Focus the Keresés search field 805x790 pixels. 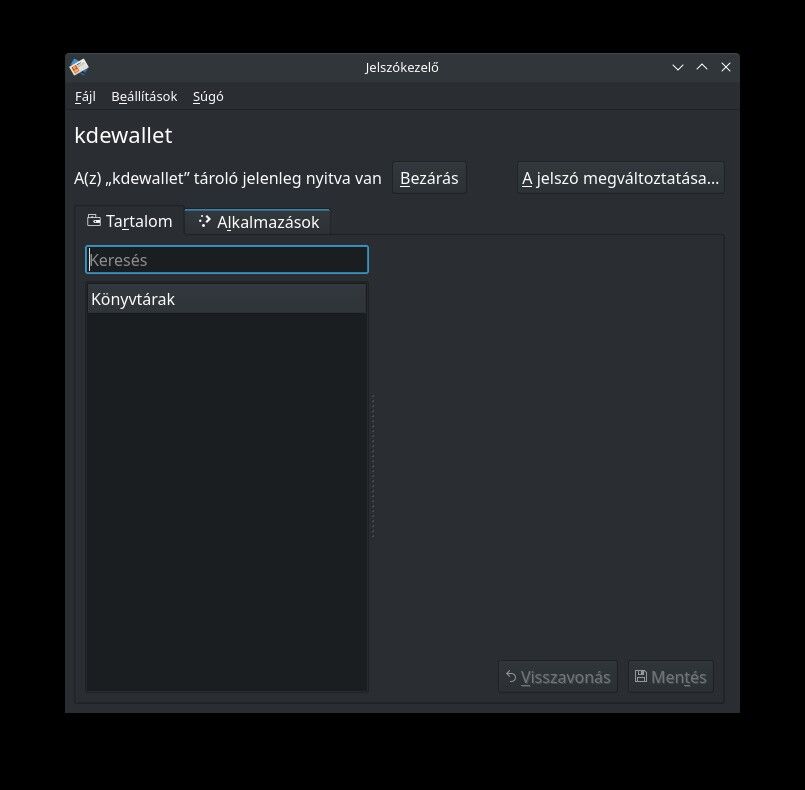[x=227, y=260]
